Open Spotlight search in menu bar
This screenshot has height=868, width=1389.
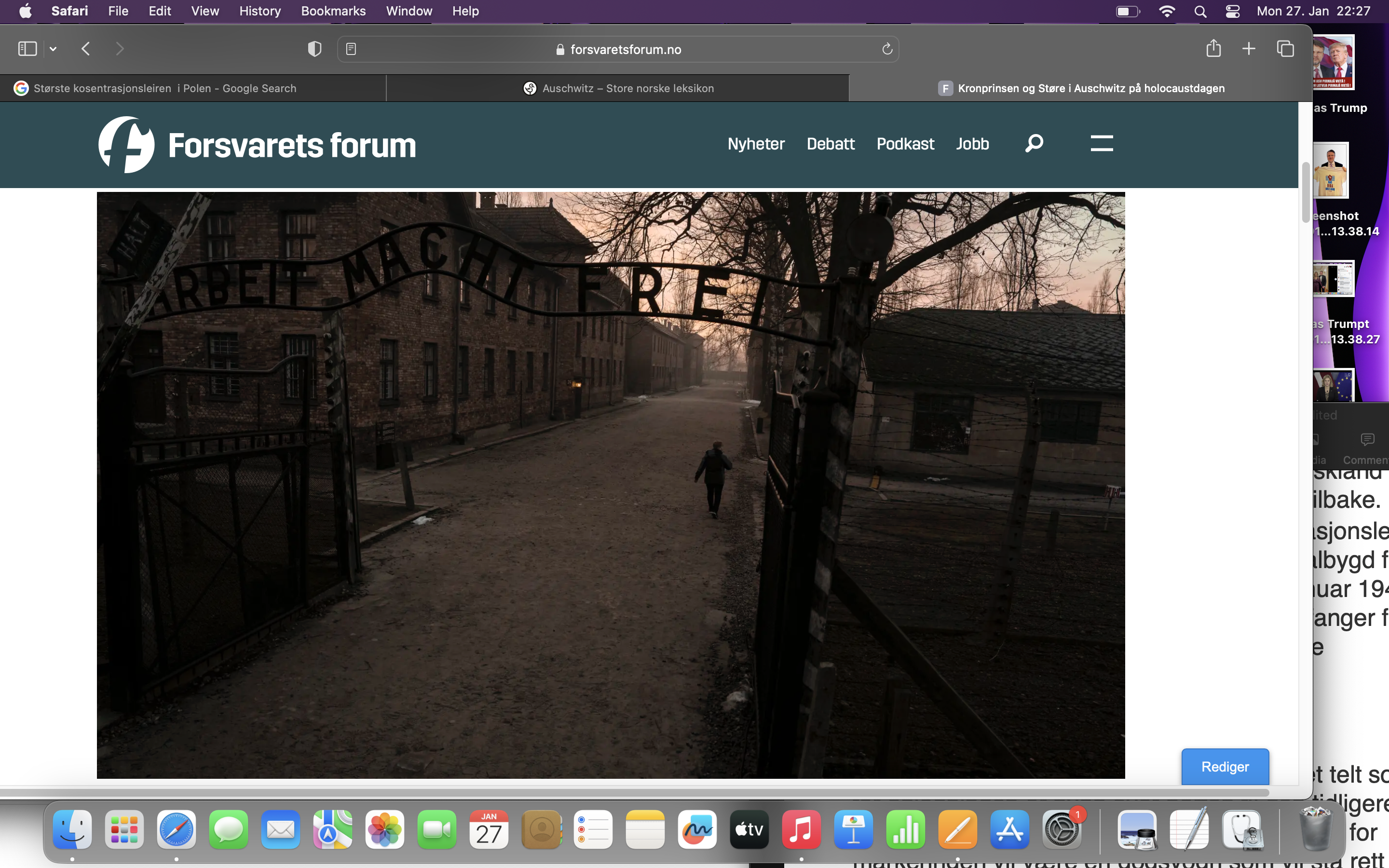[x=1200, y=11]
